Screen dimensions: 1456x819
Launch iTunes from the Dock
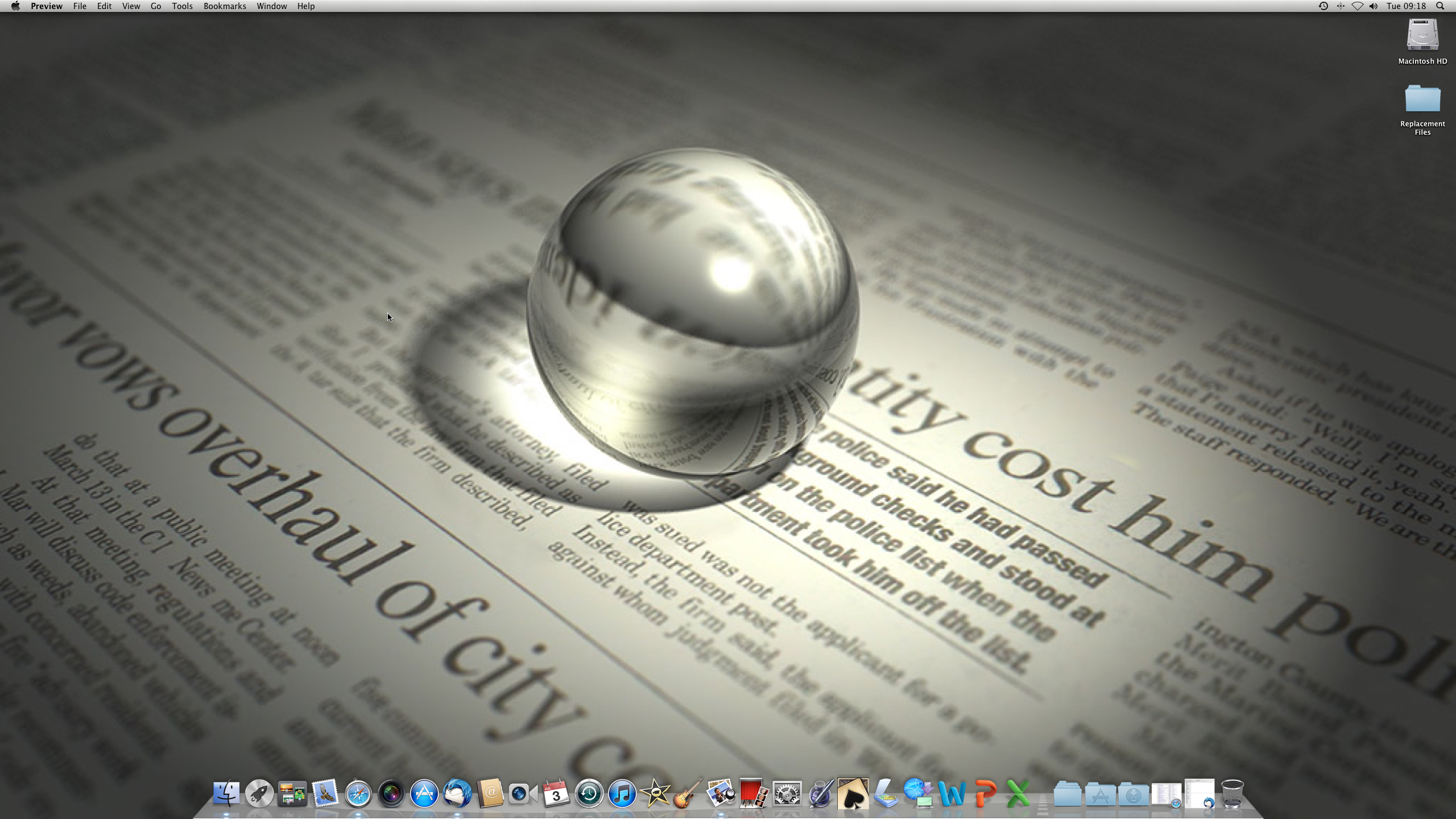coord(622,793)
